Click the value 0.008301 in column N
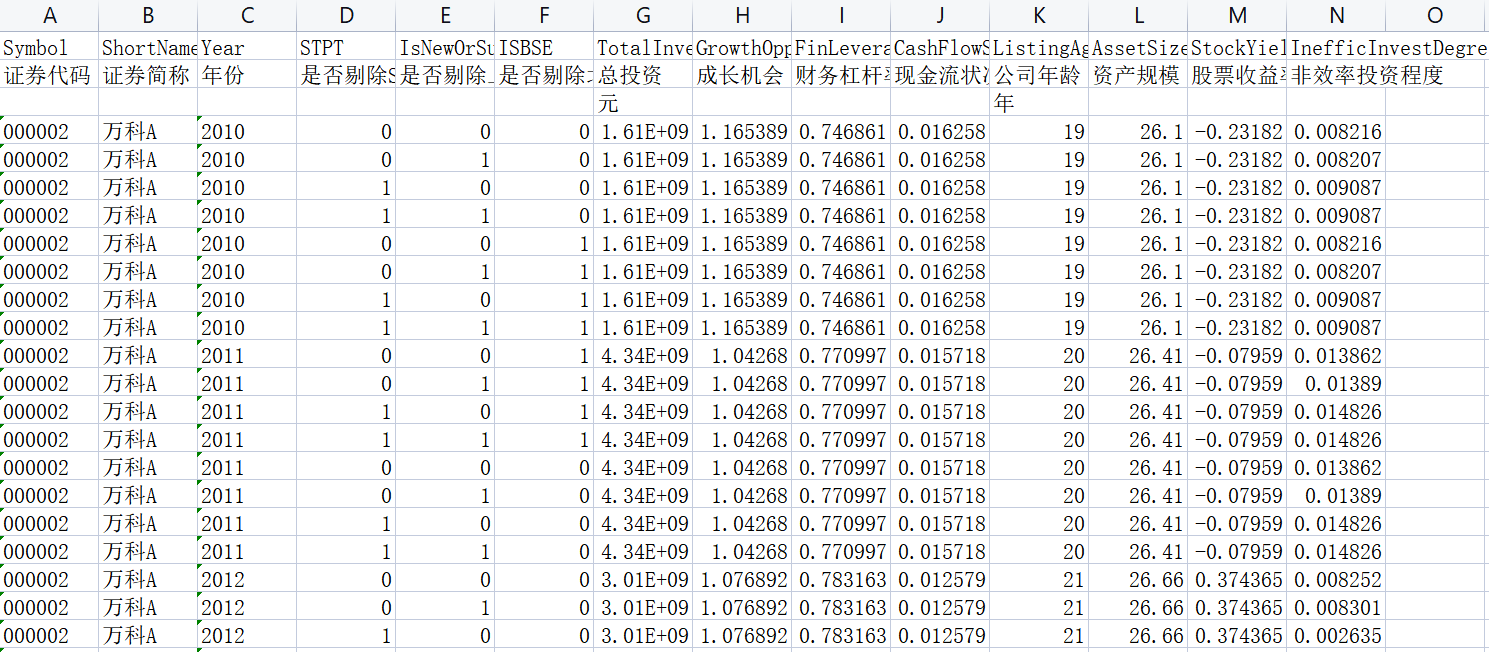Image resolution: width=1489 pixels, height=652 pixels. coord(1337,608)
